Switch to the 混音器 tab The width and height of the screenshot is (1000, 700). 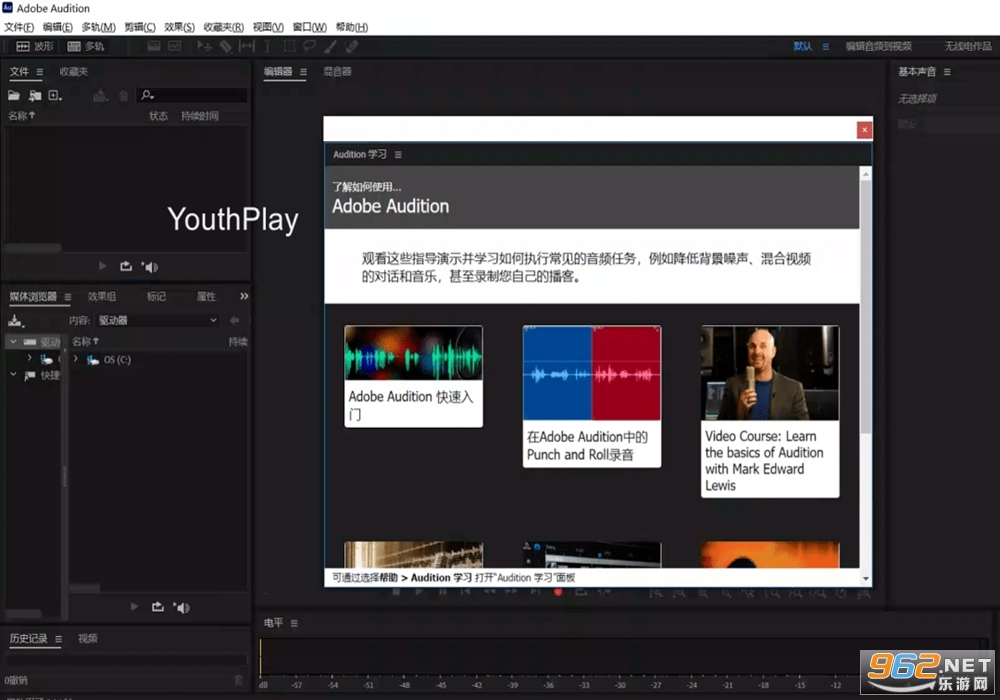point(337,71)
